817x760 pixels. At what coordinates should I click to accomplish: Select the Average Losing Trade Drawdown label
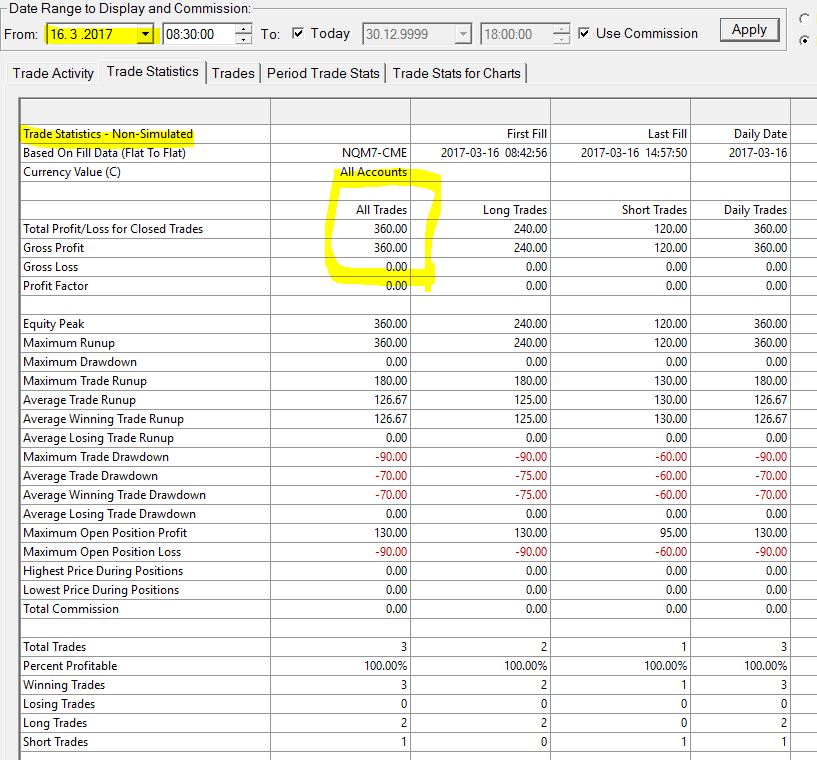coord(109,514)
